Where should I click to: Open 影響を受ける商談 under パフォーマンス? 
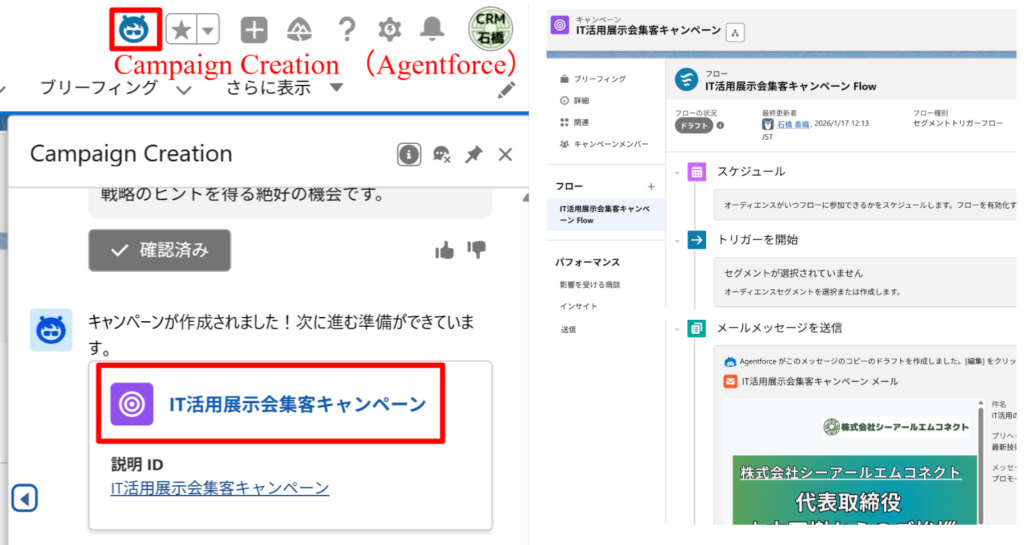(590, 285)
